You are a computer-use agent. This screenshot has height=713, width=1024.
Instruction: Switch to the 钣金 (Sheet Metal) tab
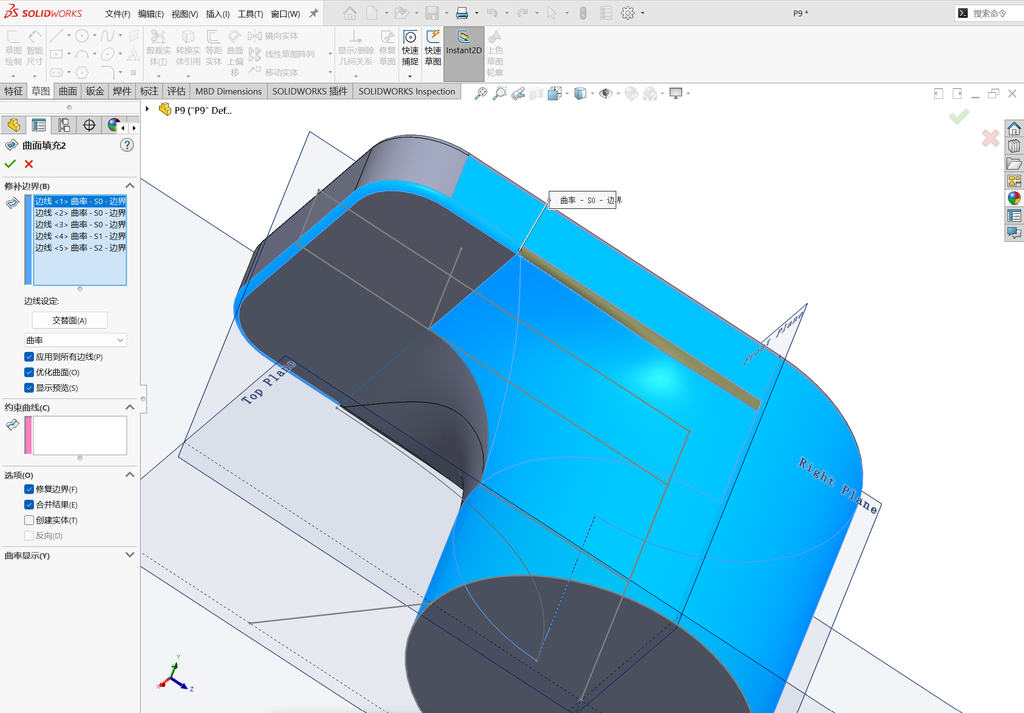point(95,91)
